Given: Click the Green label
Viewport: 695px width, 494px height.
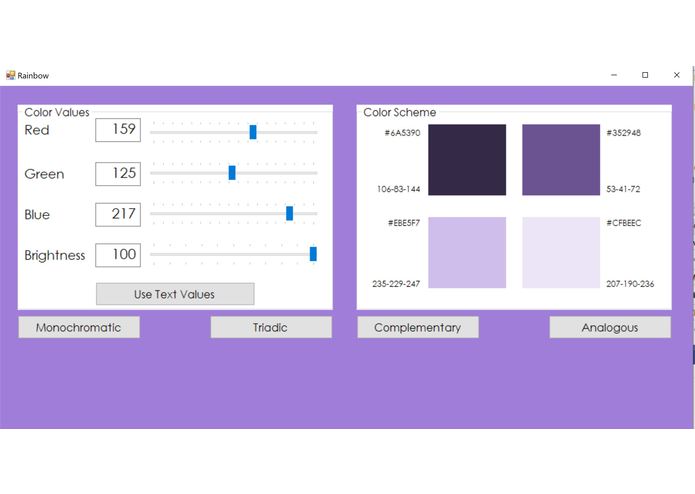Looking at the screenshot, I should pyautogui.click(x=44, y=174).
